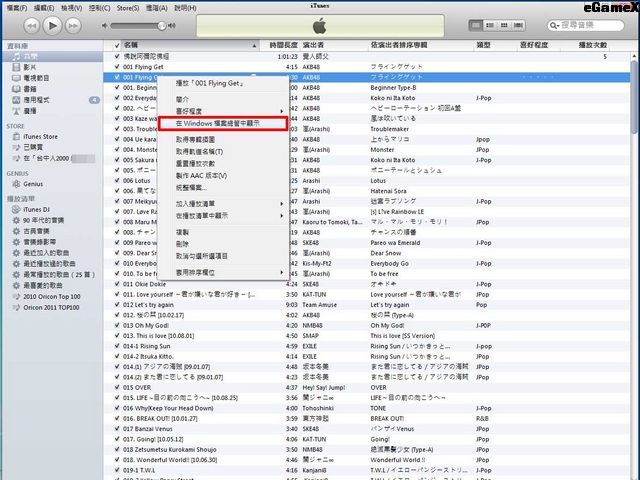Image resolution: width=640 pixels, height=480 pixels.
Task: Open the 控制(C) menu
Action: [x=99, y=8]
